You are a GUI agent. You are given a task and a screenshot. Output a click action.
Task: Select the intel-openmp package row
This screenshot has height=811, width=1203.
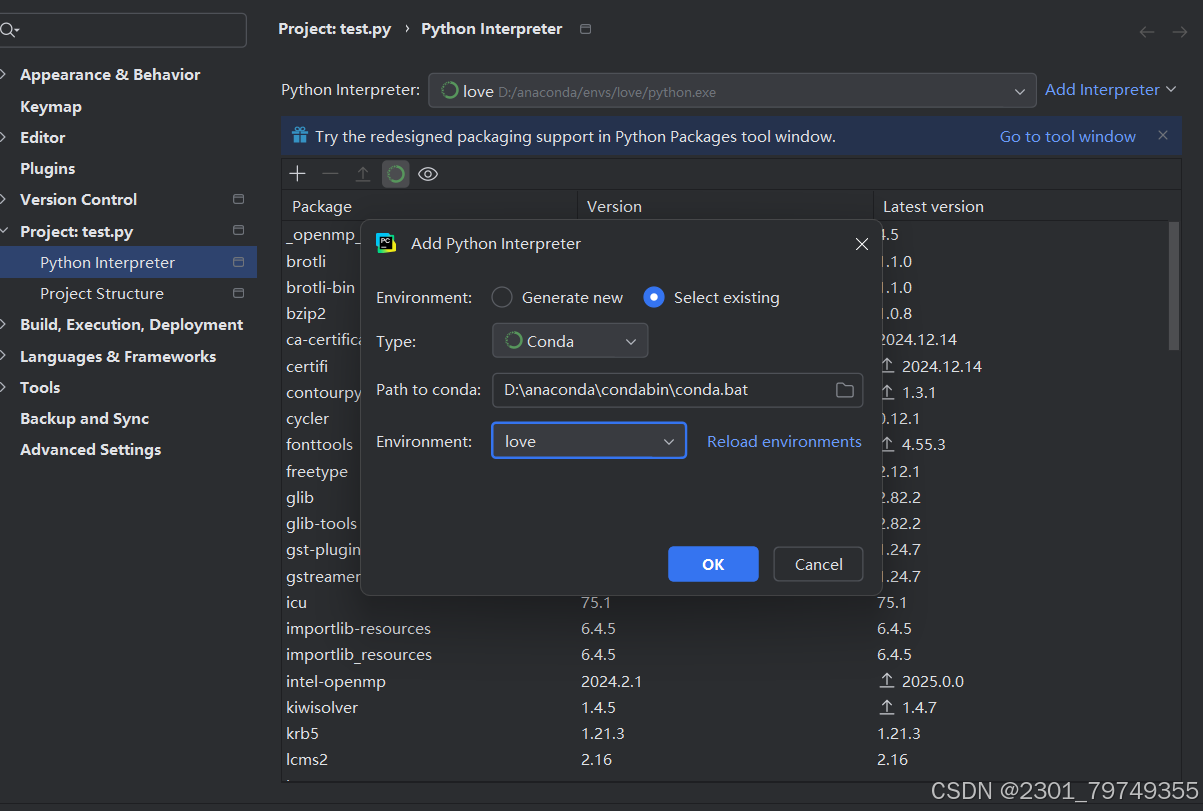pyautogui.click(x=725, y=681)
